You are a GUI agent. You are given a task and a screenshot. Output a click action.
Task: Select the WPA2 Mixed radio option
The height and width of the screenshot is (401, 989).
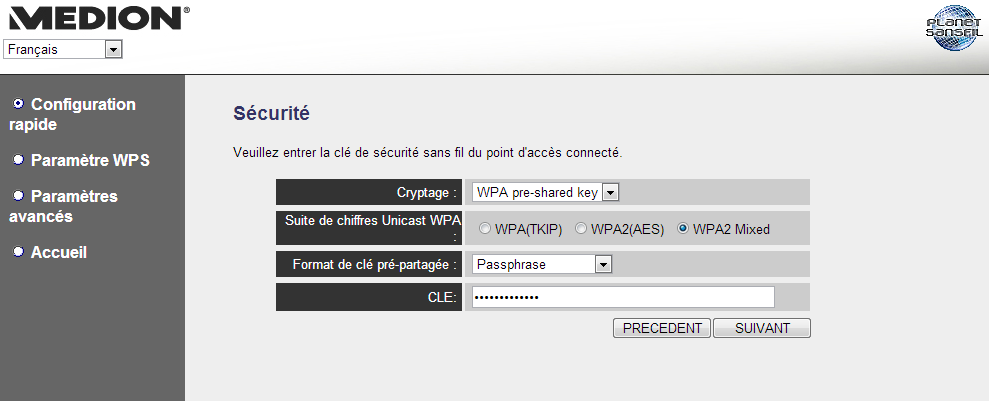(682, 230)
